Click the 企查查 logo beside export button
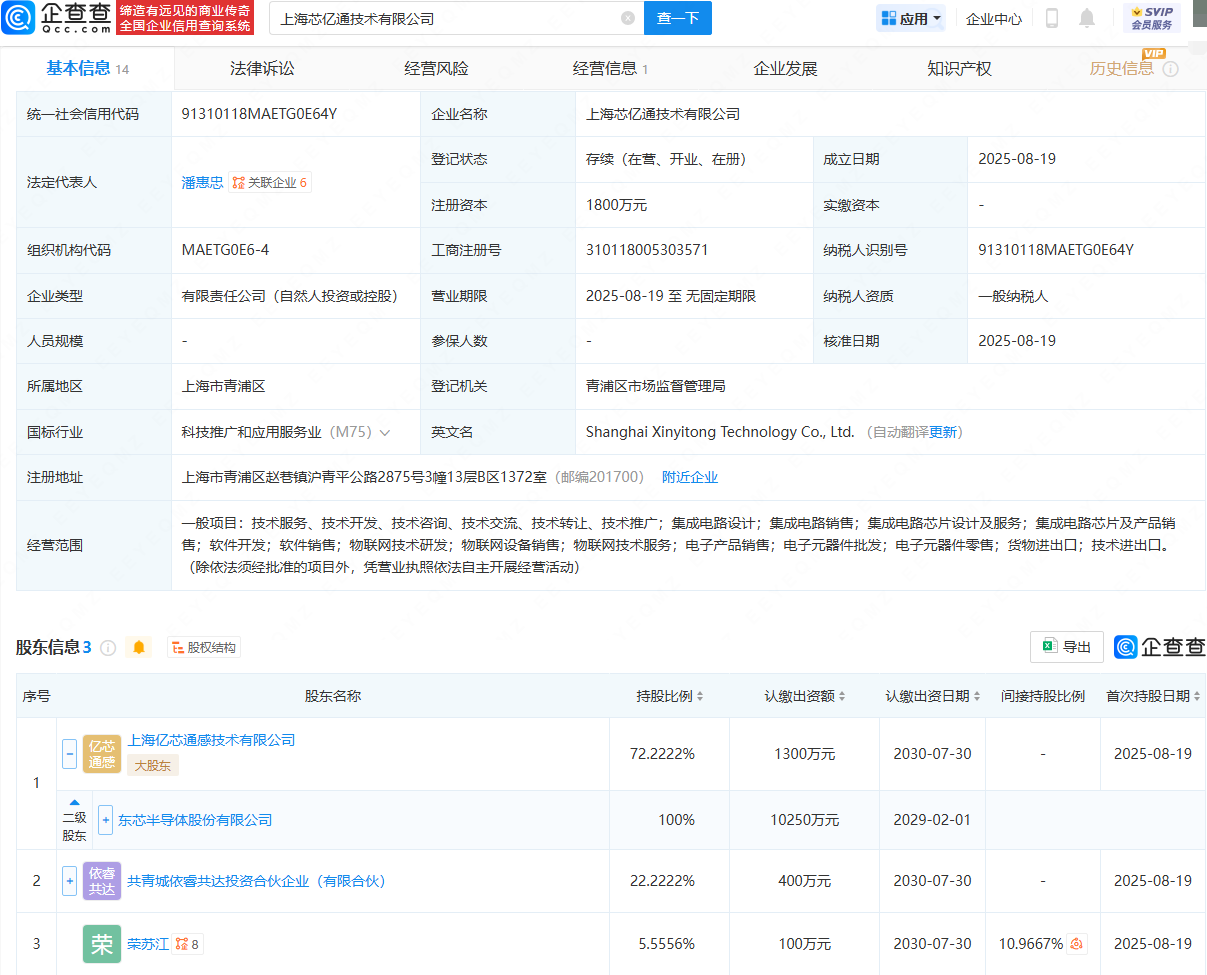The image size is (1207, 975). 1160,647
